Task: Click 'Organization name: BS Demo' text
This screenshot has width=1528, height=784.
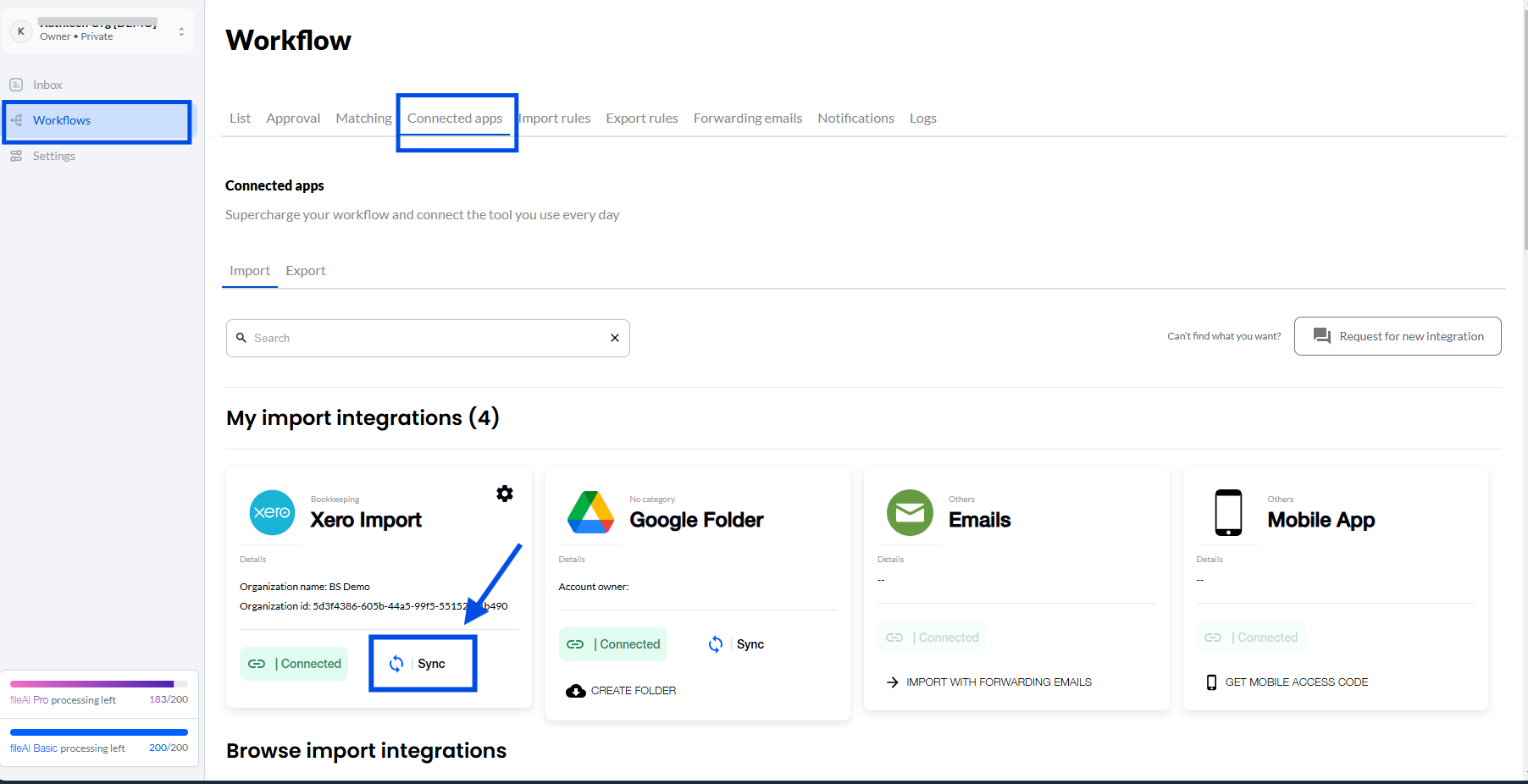Action: coord(305,587)
